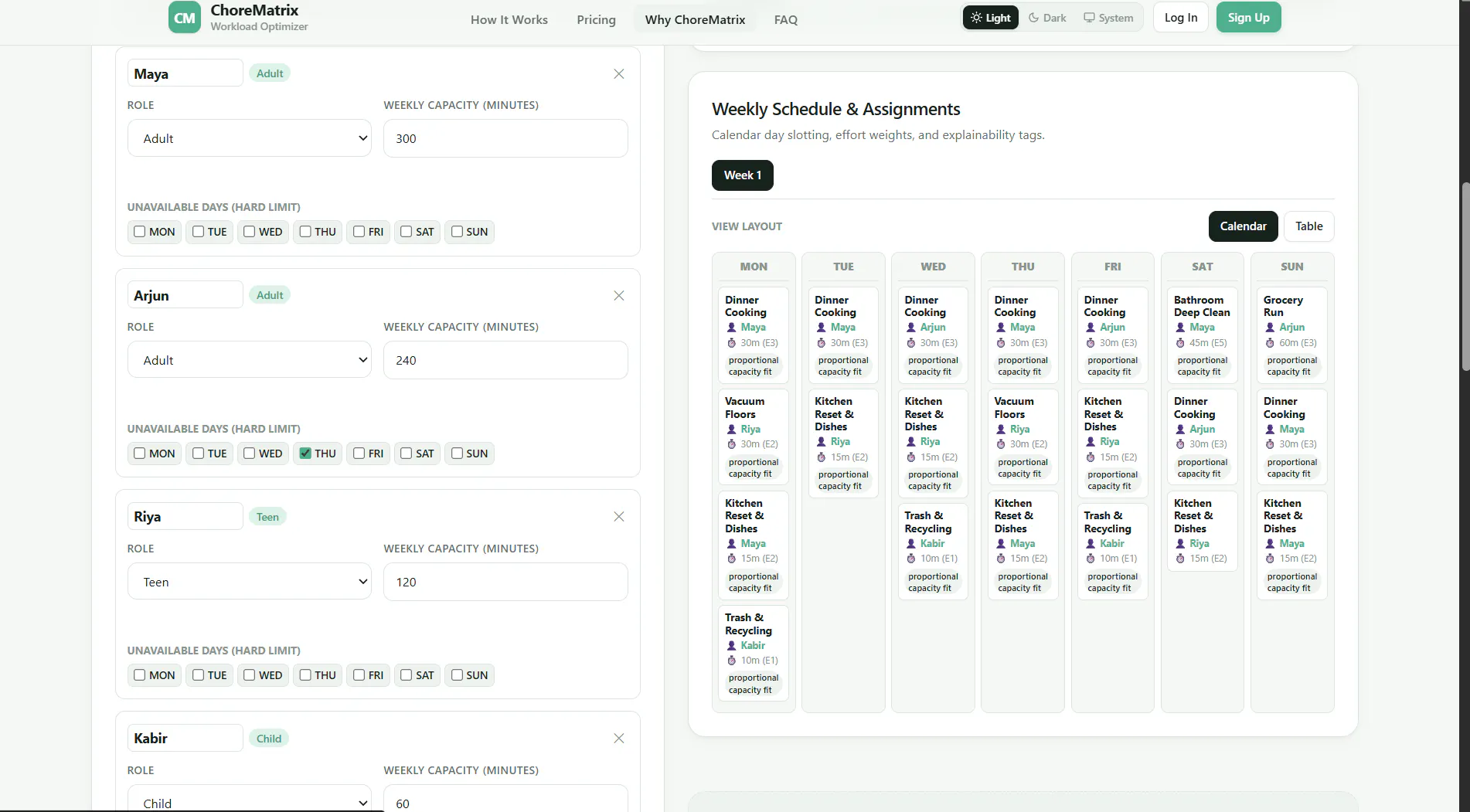Click timer icon on Thursday Vacuum Floors card
This screenshot has height=812, width=1470.
pos(1001,444)
